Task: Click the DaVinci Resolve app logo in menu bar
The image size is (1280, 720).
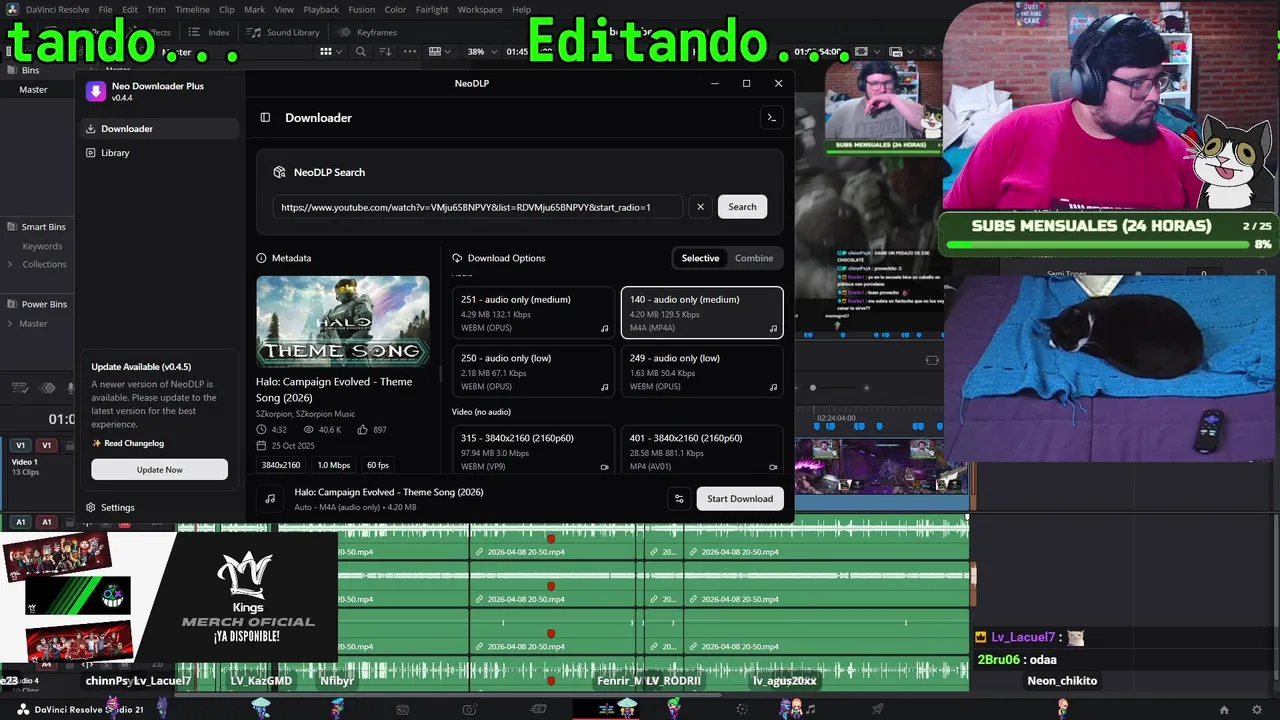Action: point(10,10)
